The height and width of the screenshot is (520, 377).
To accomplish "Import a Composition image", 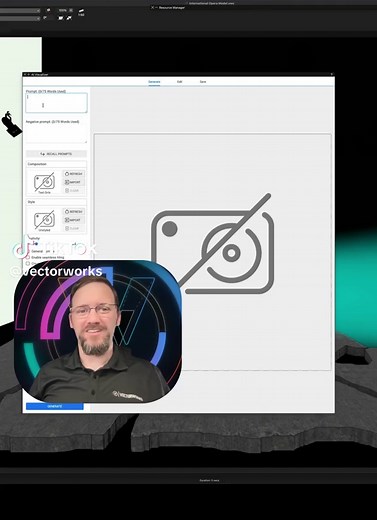I will click(x=74, y=182).
